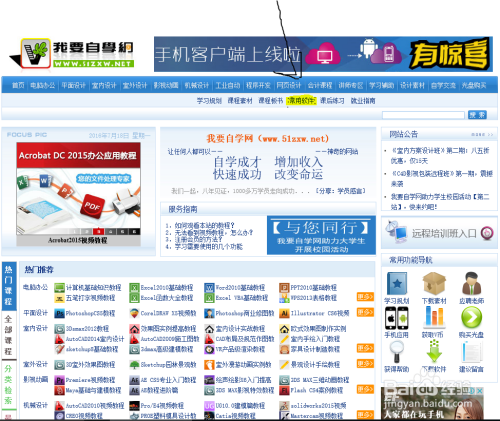500x421 pixels.
Task: Open the 获得帮助 magnifier icon
Action: click(x=397, y=352)
